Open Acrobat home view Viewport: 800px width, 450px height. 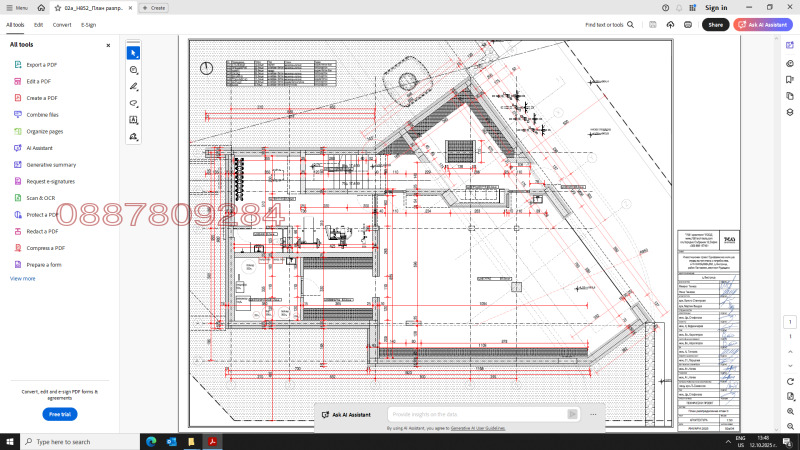(42, 7)
